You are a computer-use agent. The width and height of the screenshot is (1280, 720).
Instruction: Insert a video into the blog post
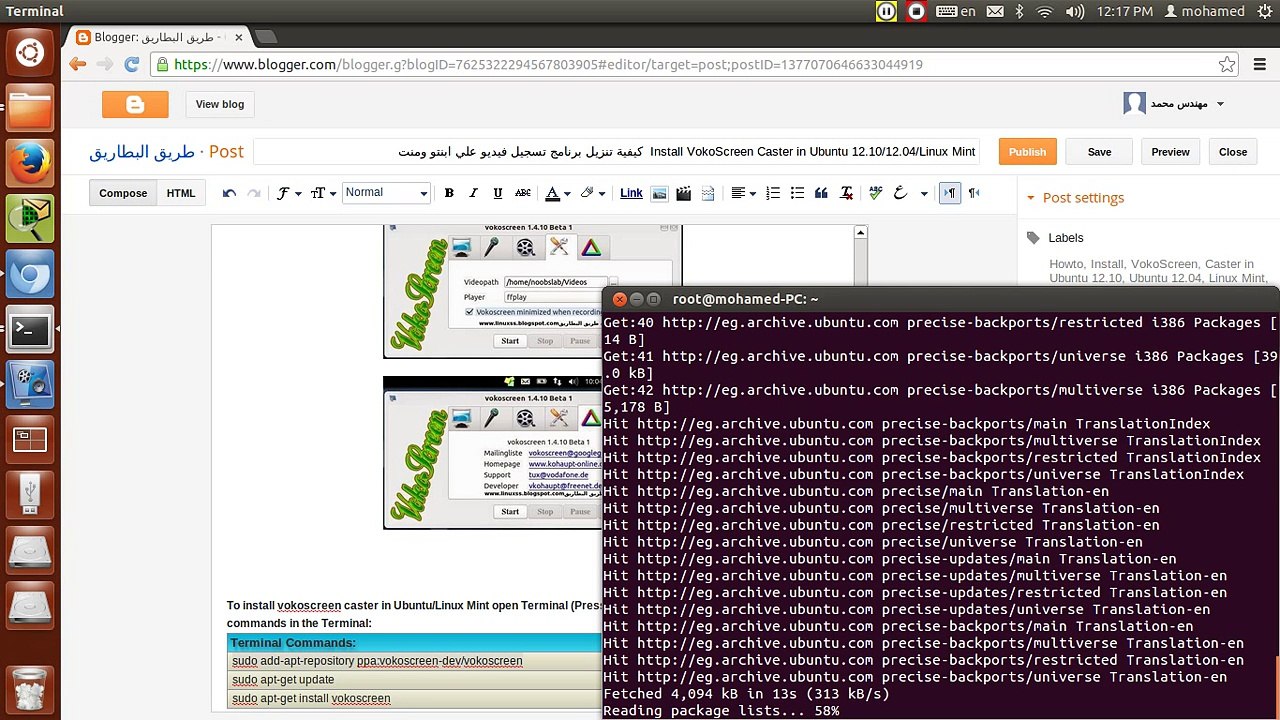[684, 193]
